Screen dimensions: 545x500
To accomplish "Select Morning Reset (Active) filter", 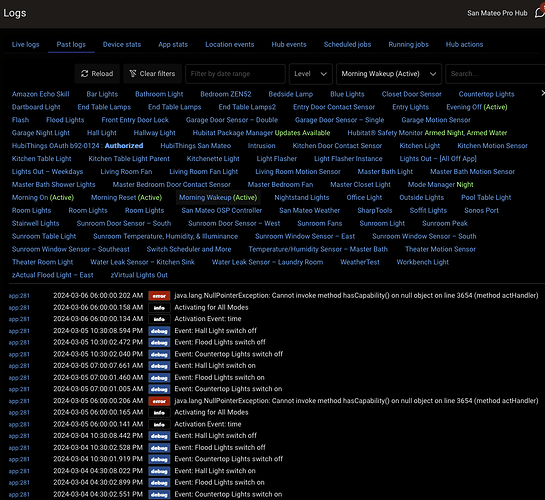I will [x=126, y=197].
